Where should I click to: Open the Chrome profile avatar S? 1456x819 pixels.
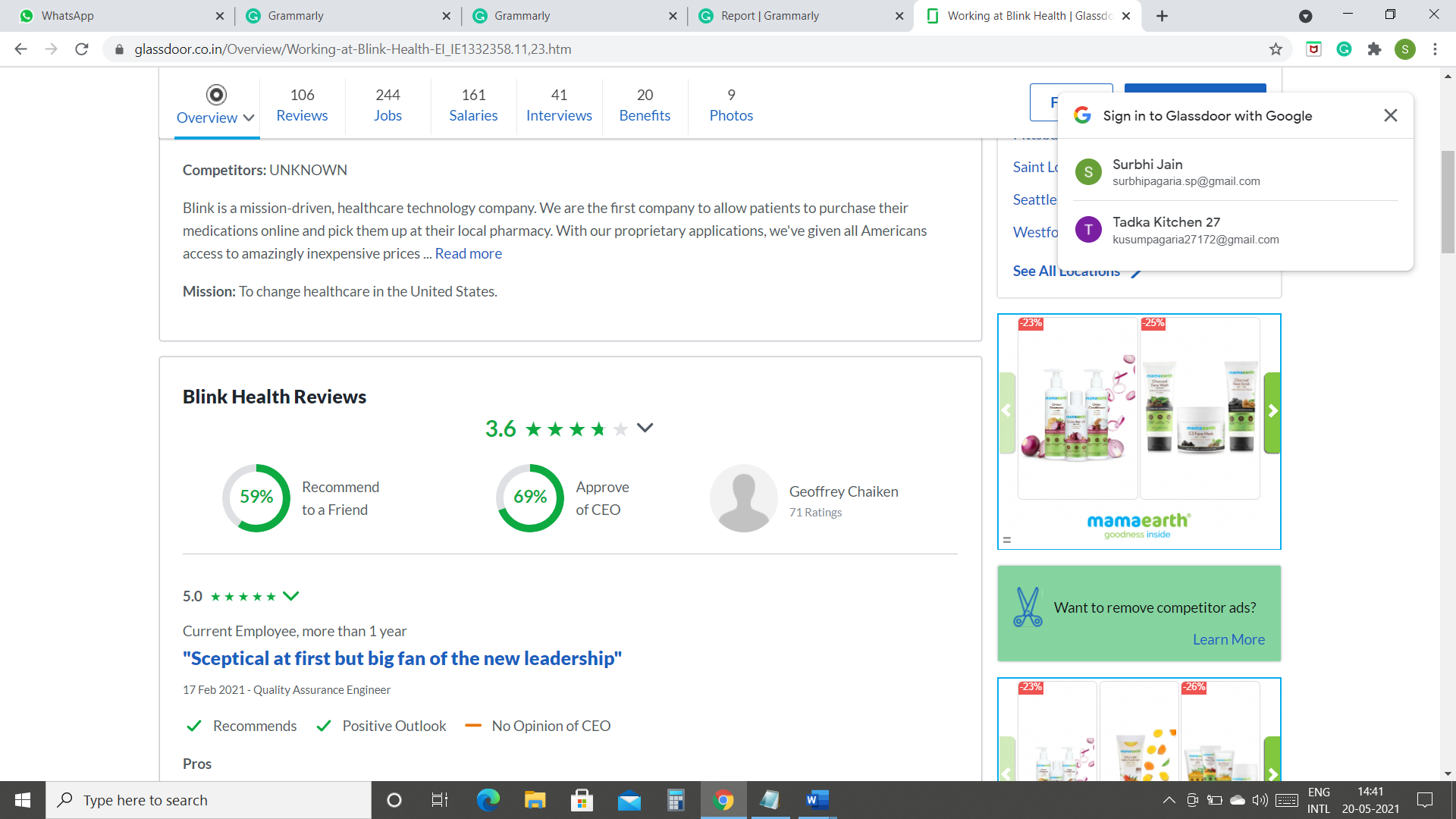tap(1404, 49)
